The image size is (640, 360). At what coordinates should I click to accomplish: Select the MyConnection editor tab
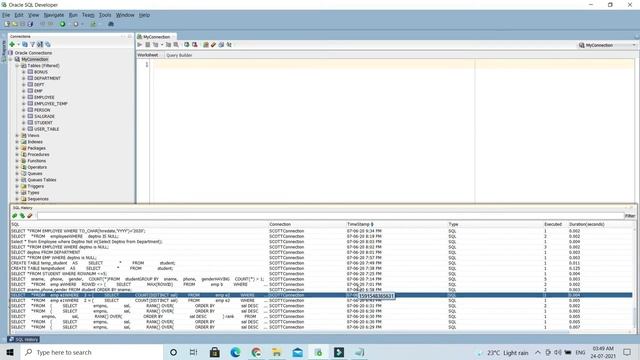click(x=156, y=37)
